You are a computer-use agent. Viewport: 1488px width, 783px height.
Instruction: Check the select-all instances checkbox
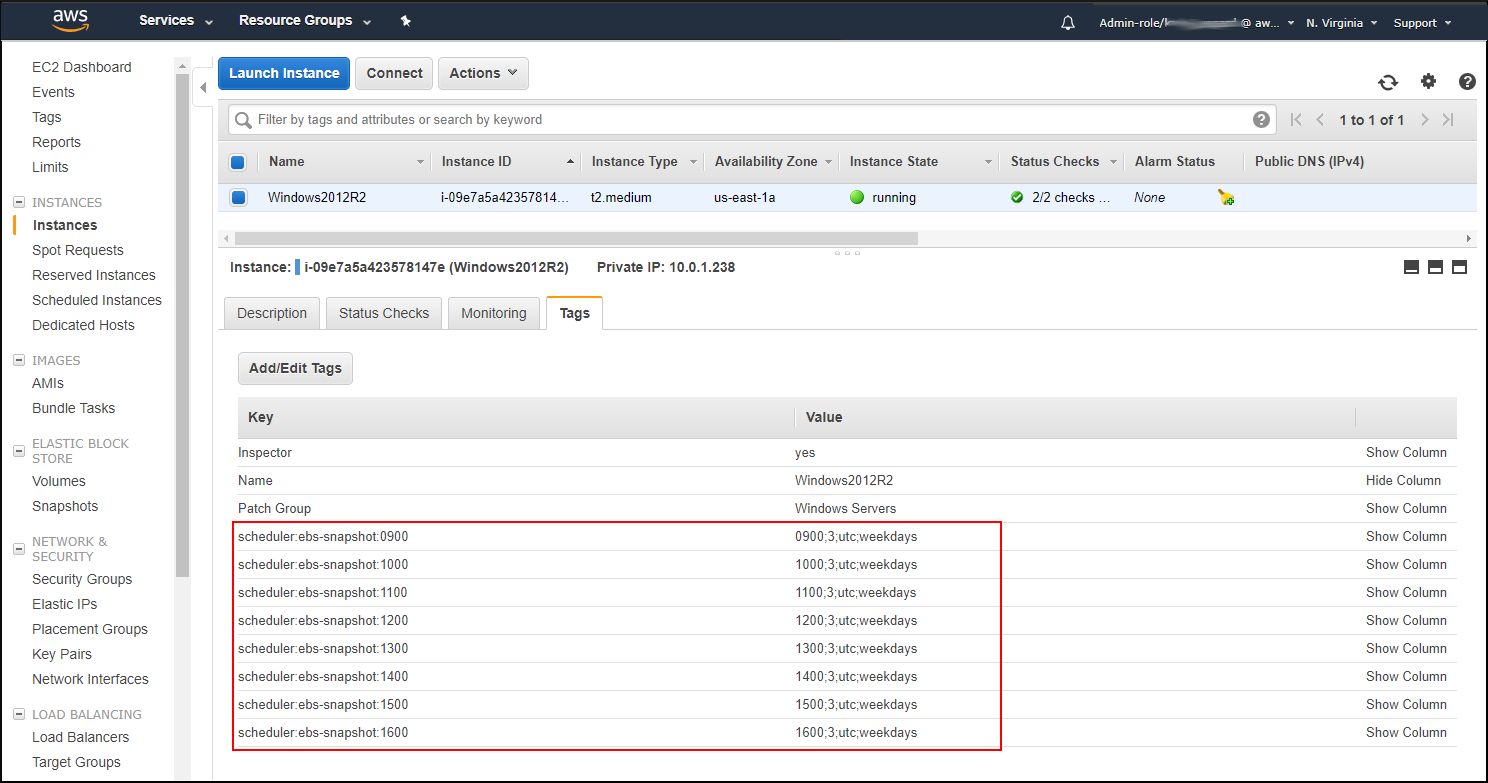239,161
